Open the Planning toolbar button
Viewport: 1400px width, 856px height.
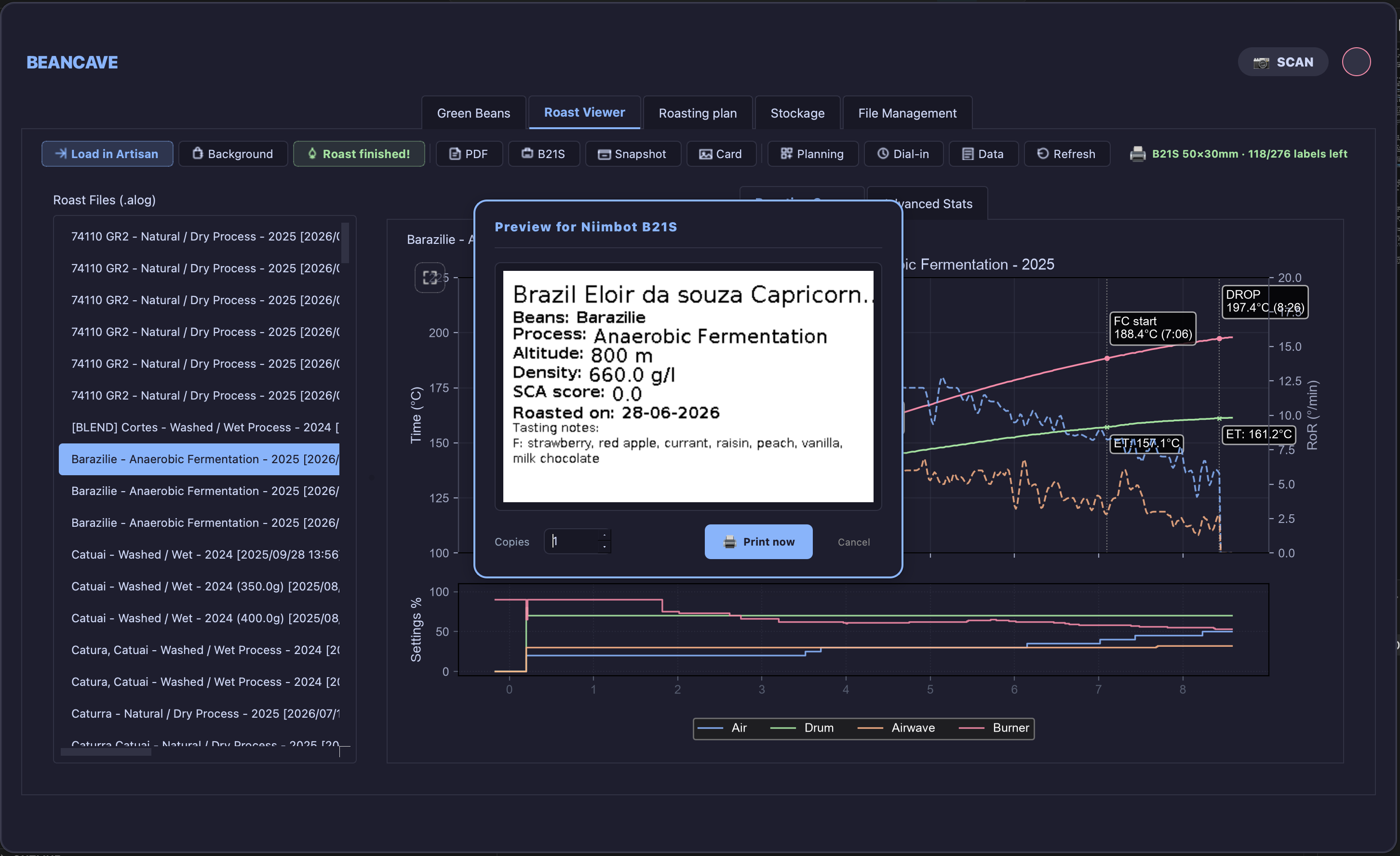[x=812, y=154]
